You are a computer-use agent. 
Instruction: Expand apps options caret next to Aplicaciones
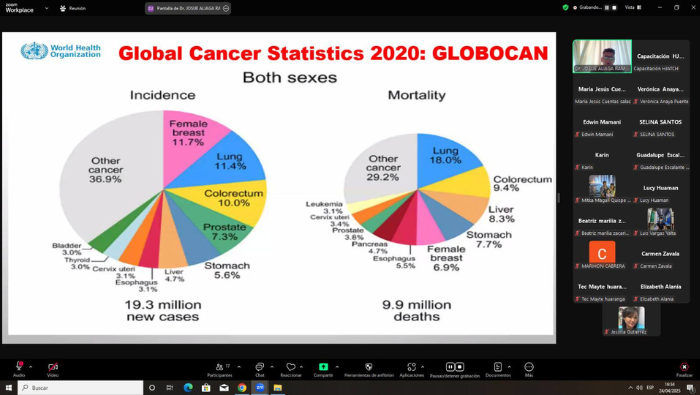[422, 367]
